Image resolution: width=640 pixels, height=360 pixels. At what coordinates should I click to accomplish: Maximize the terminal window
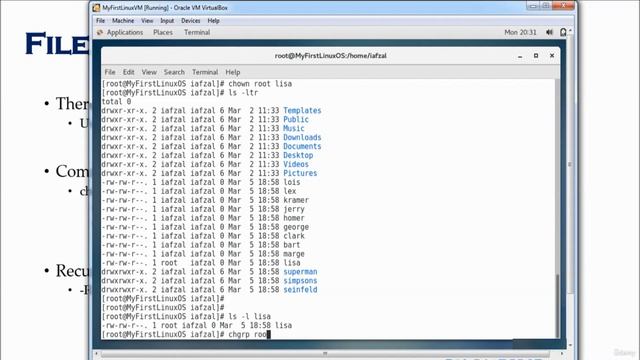tap(536, 56)
